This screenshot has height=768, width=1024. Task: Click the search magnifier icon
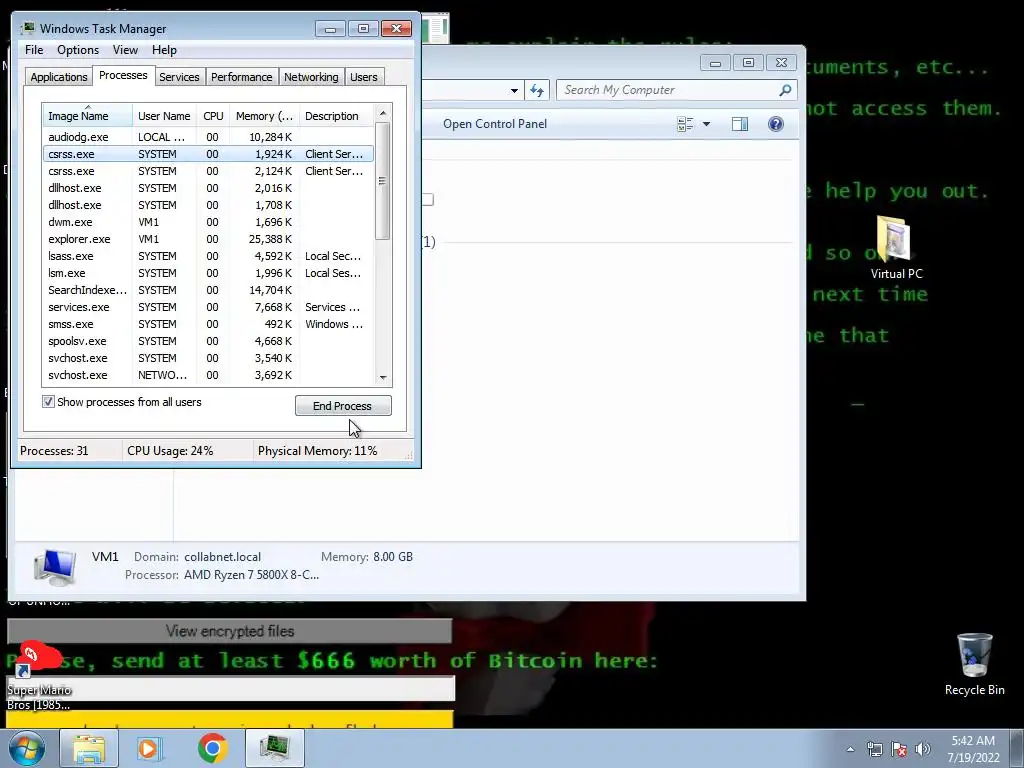785,90
